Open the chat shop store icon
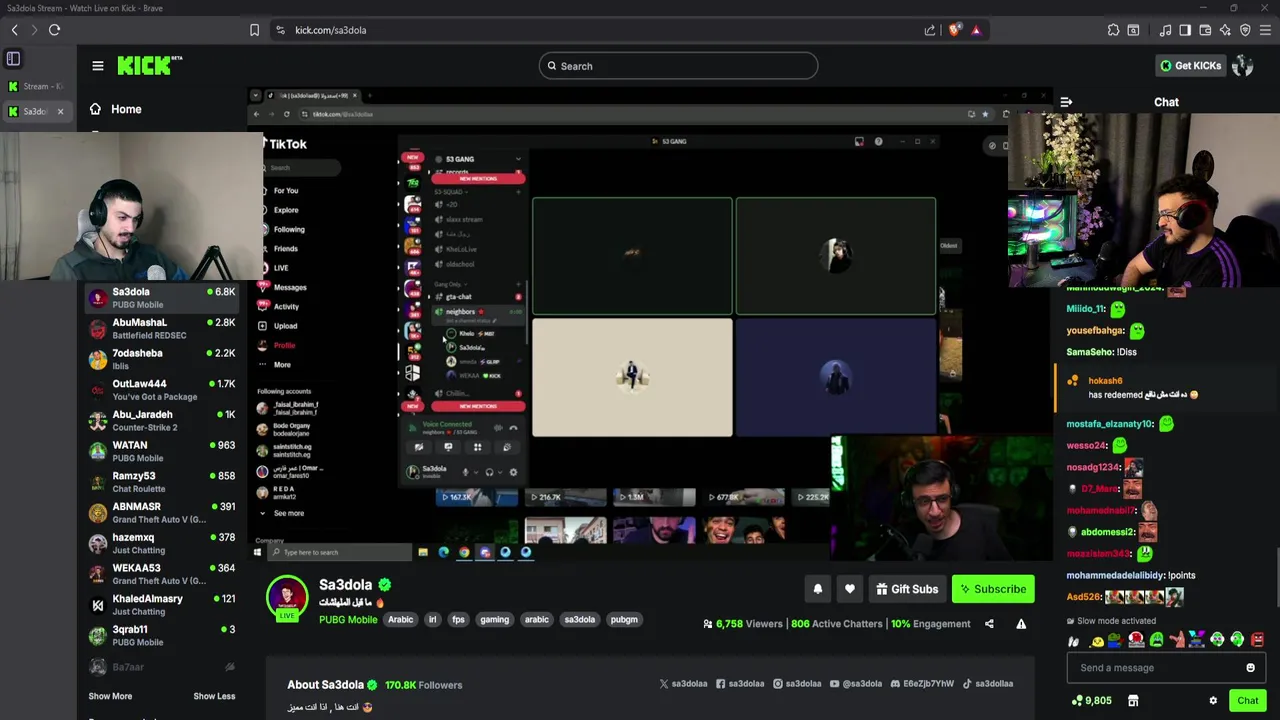The image size is (1280, 720). (1133, 701)
